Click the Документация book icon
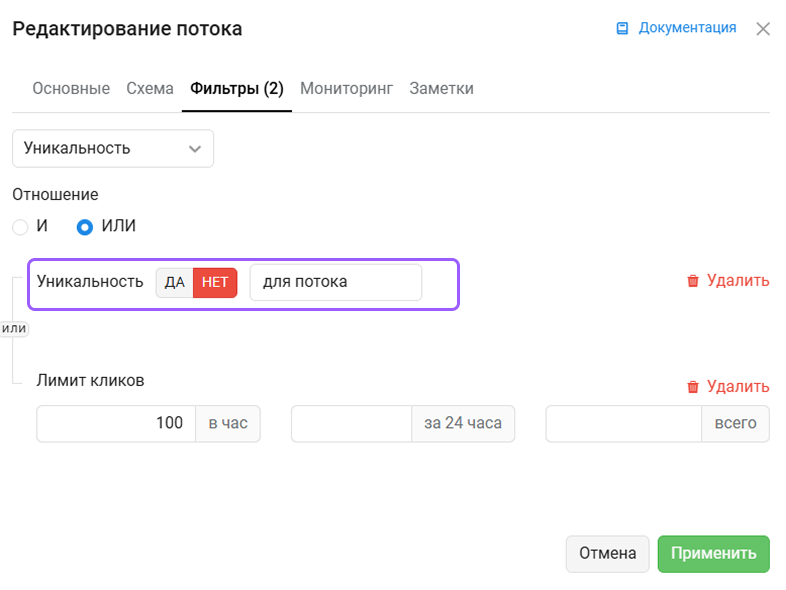This screenshot has width=786, height=590. 622,28
